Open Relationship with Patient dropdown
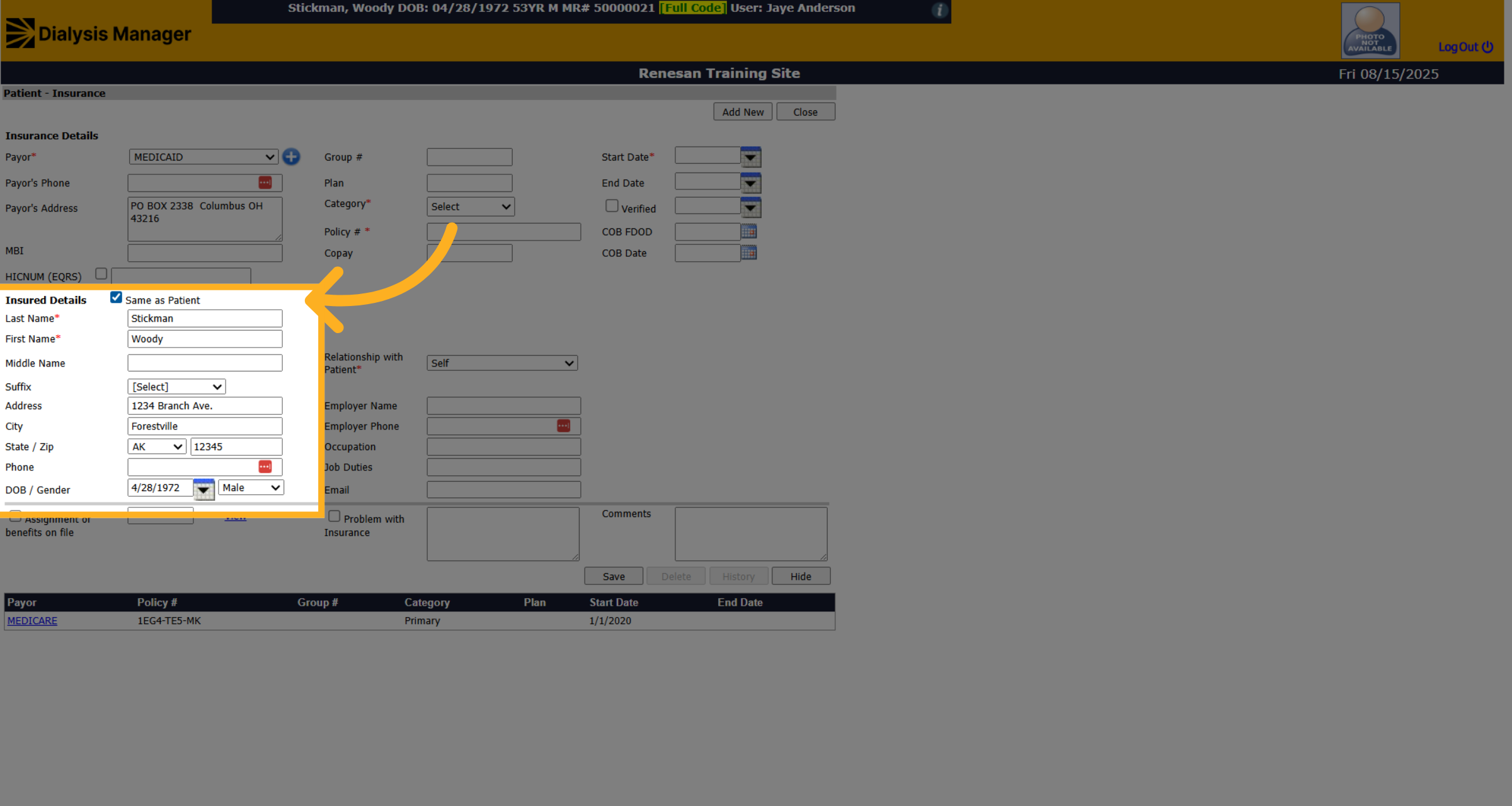Viewport: 1512px width, 806px height. point(502,363)
